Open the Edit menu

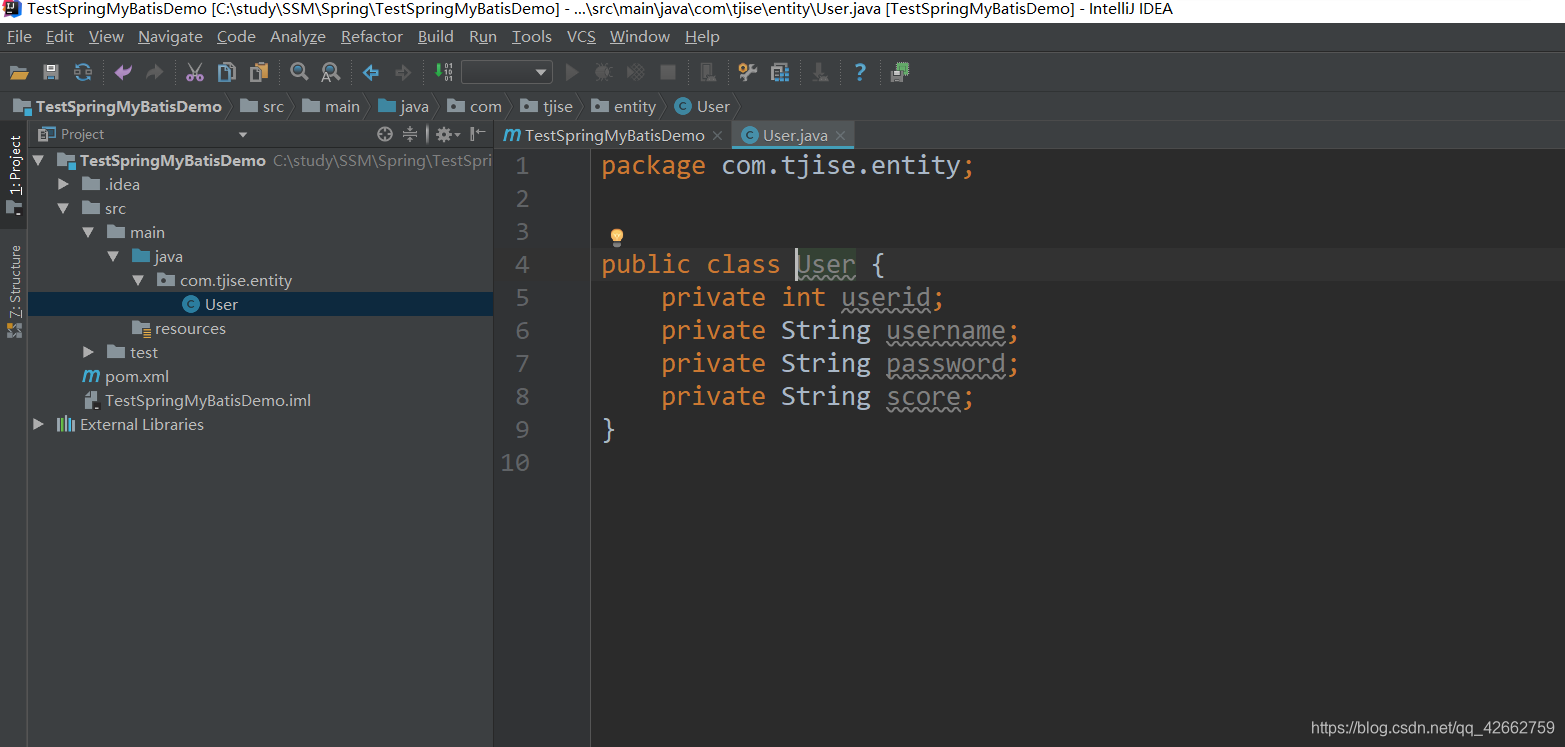click(60, 37)
